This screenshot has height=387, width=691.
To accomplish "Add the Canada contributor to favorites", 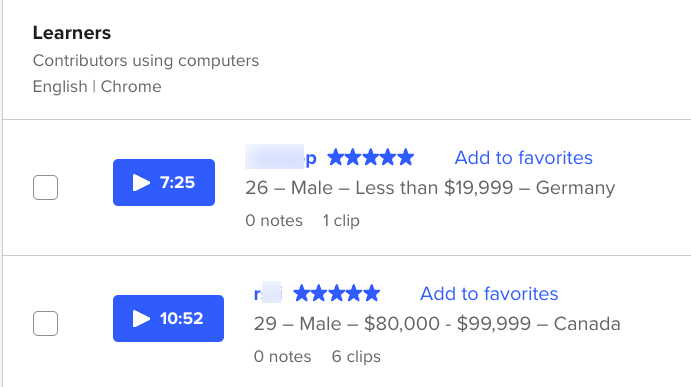I will coord(489,294).
